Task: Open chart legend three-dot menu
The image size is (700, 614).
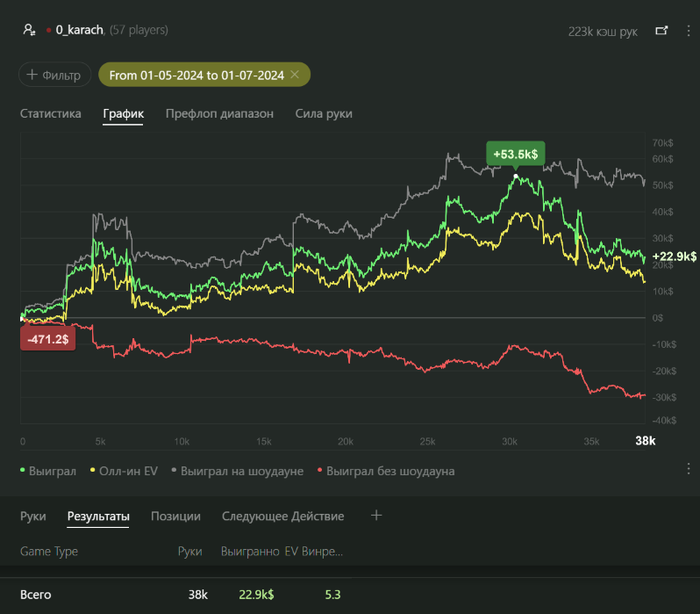Action: click(x=687, y=469)
